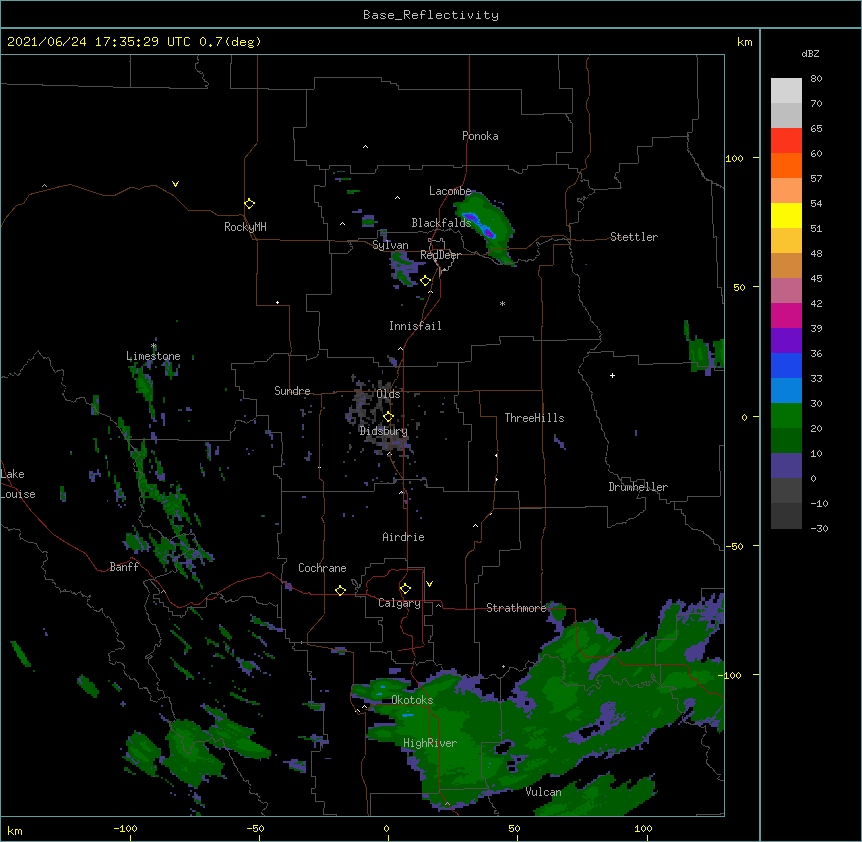Click the 45 value on the dBZ scale
This screenshot has height=842, width=862.
(816, 279)
